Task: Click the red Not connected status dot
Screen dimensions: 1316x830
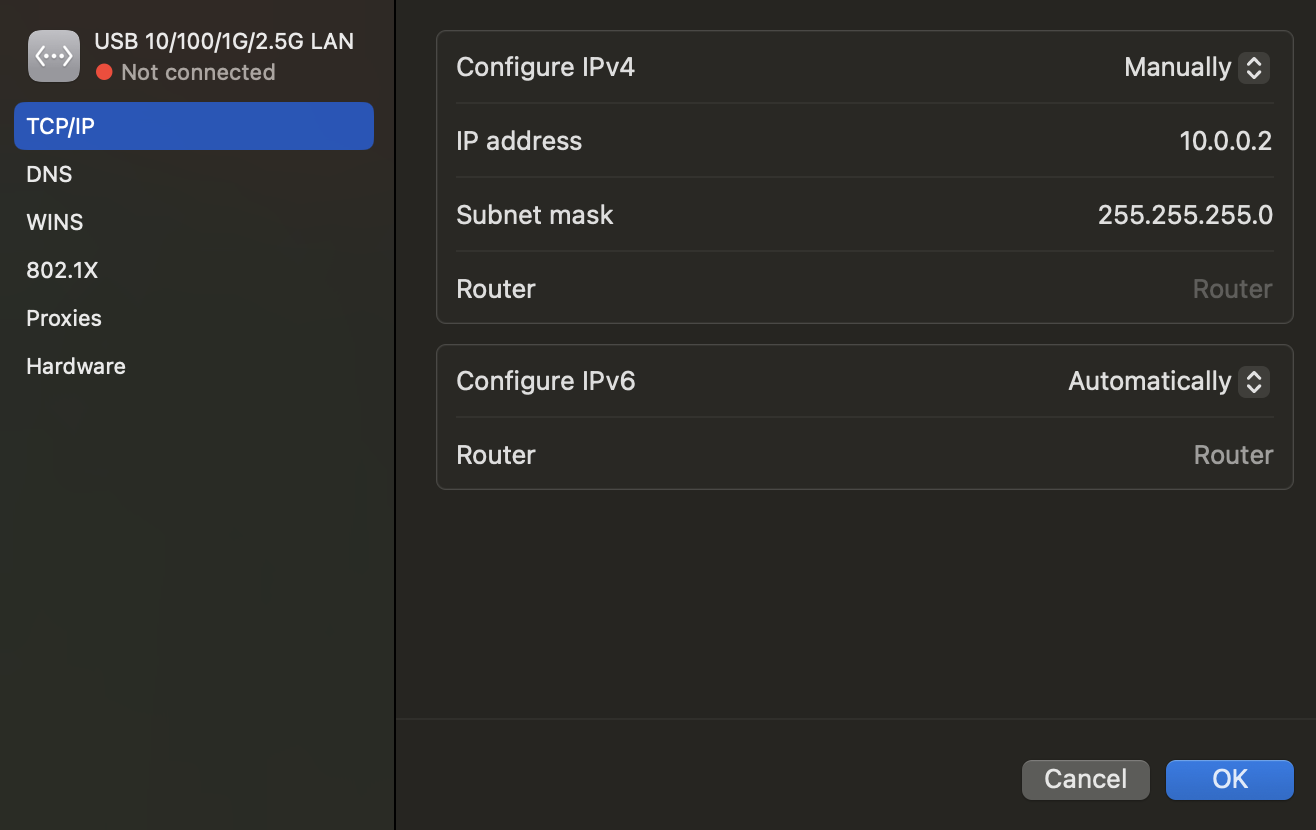Action: click(104, 73)
